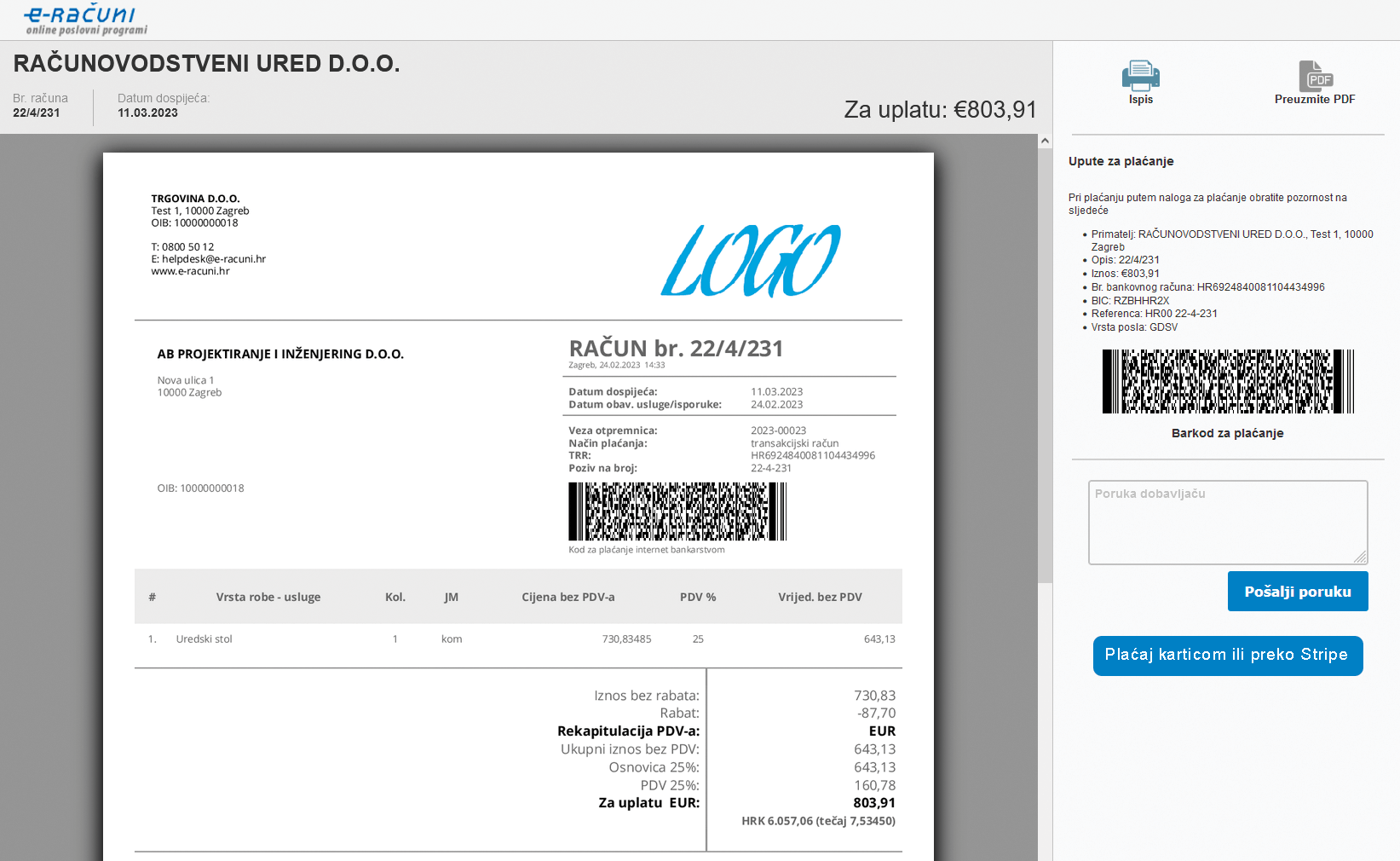This screenshot has width=1400, height=861.
Task: Select the Uredski stol line item
Action: tap(204, 639)
